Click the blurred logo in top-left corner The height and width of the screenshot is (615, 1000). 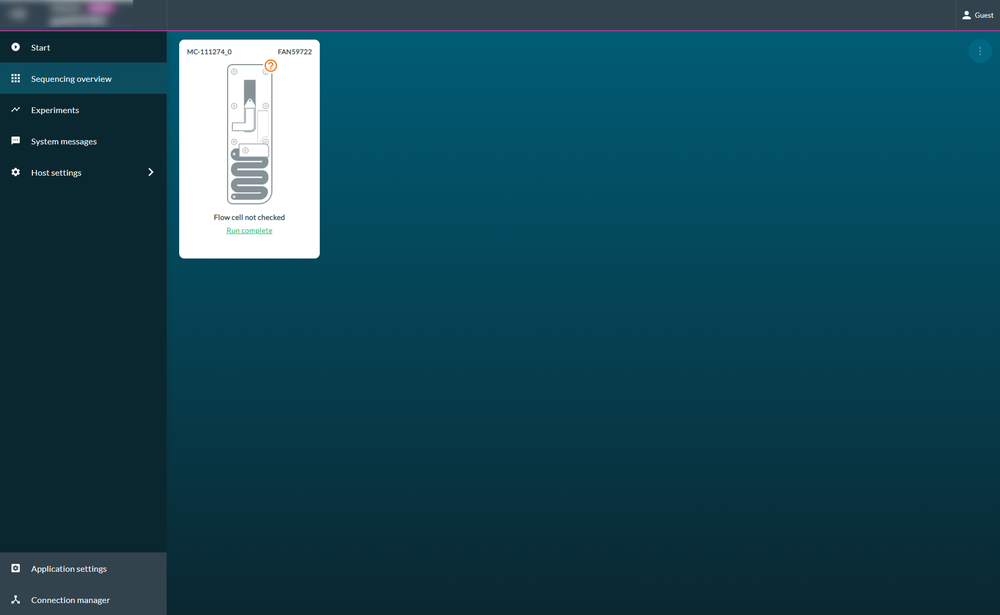[67, 13]
